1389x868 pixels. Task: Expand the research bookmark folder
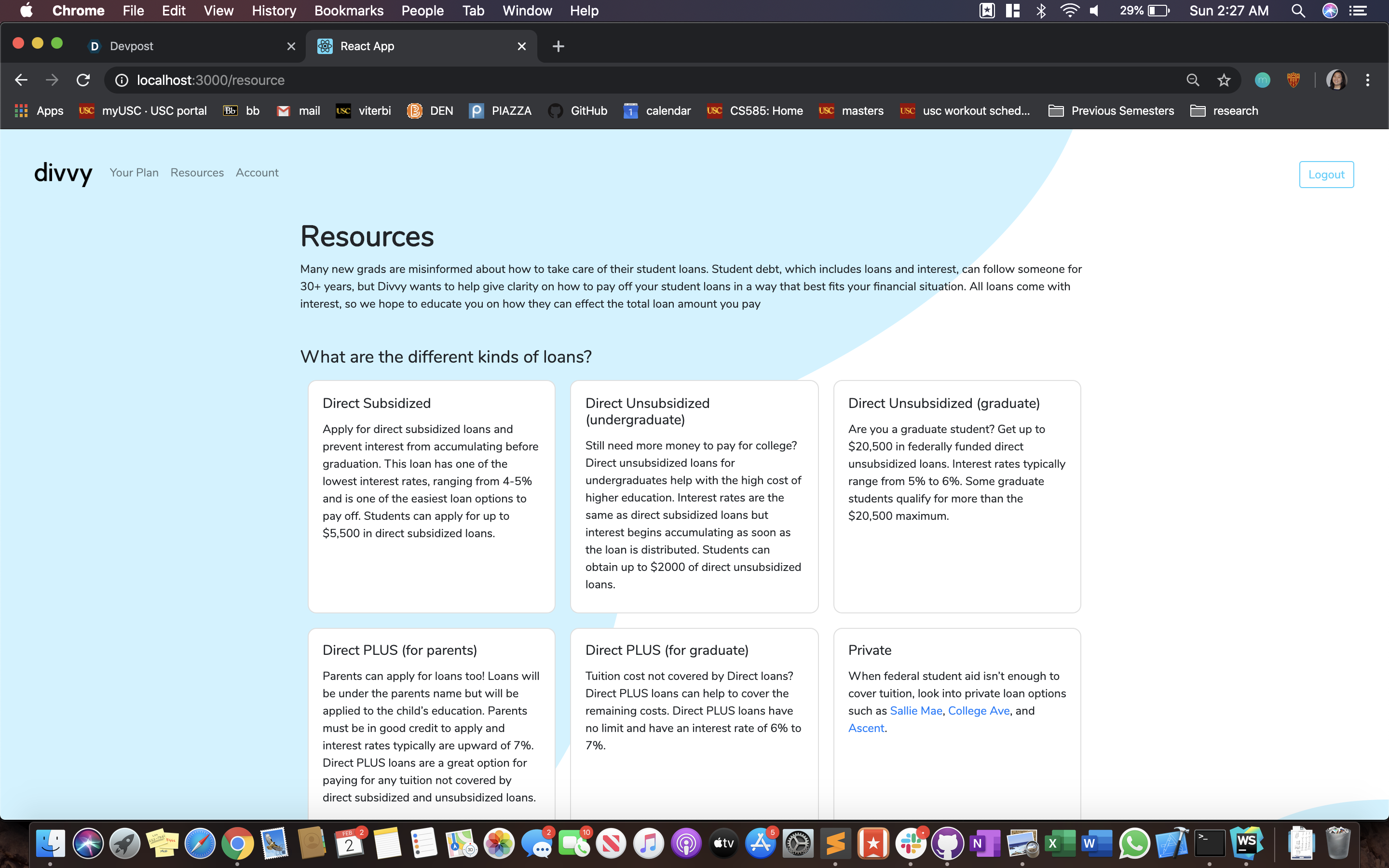pos(1224,111)
